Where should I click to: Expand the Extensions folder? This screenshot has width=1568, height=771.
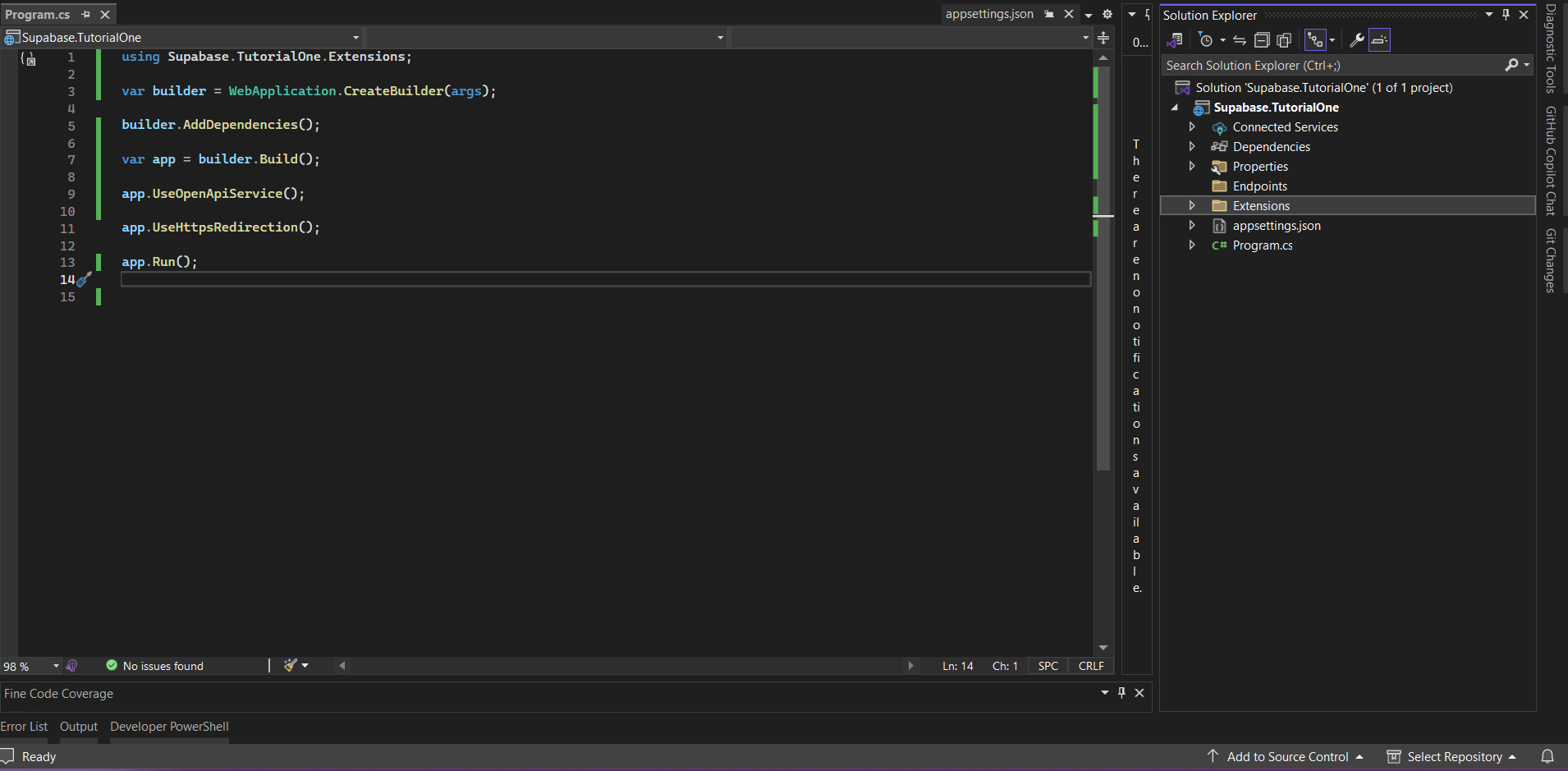coord(1192,206)
